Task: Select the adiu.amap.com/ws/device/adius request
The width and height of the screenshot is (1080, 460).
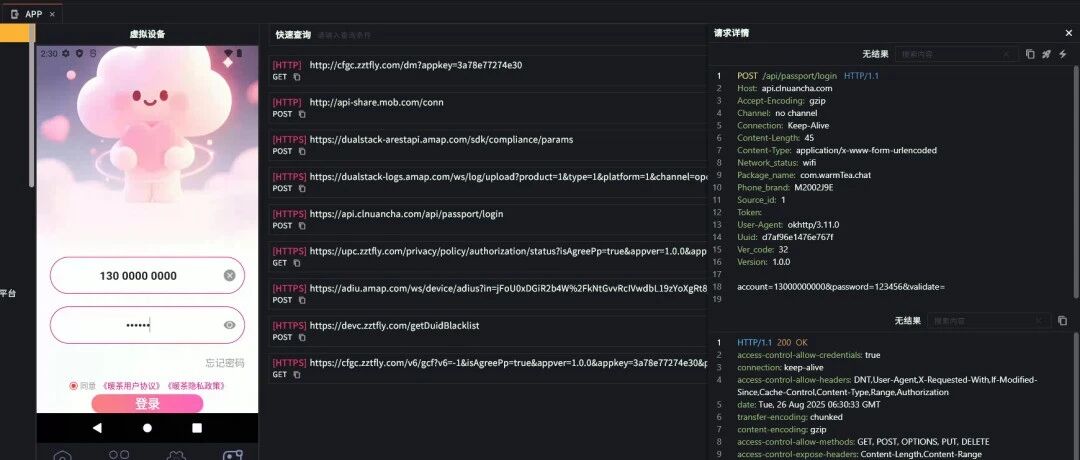Action: click(x=488, y=294)
